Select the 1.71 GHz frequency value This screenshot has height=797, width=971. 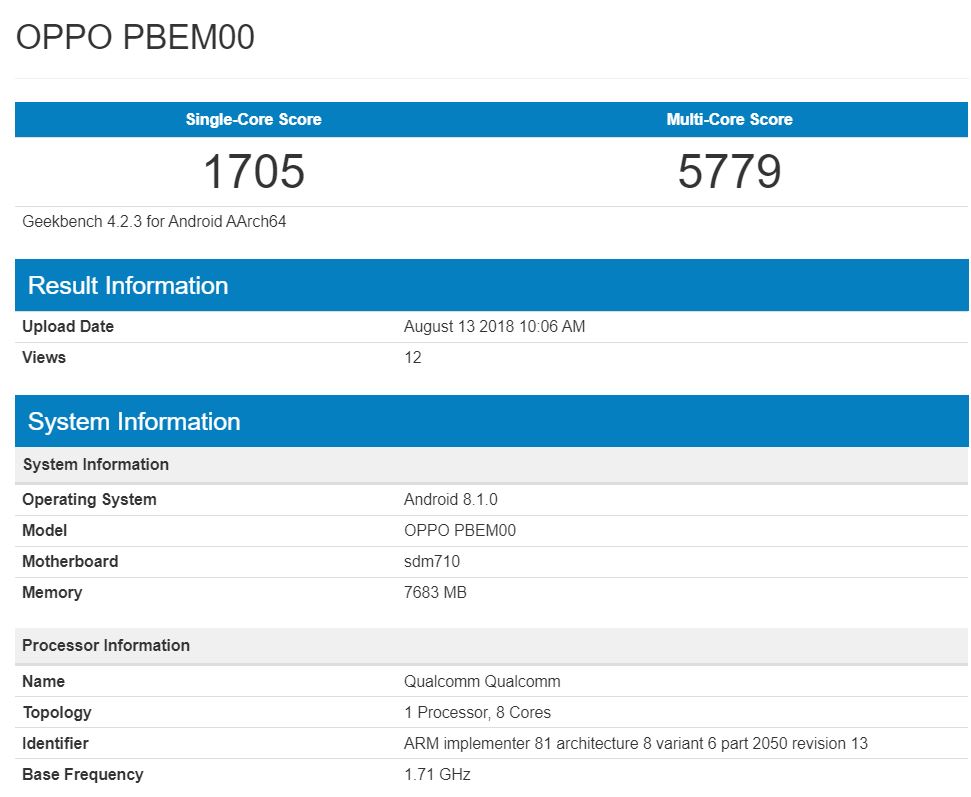[437, 774]
